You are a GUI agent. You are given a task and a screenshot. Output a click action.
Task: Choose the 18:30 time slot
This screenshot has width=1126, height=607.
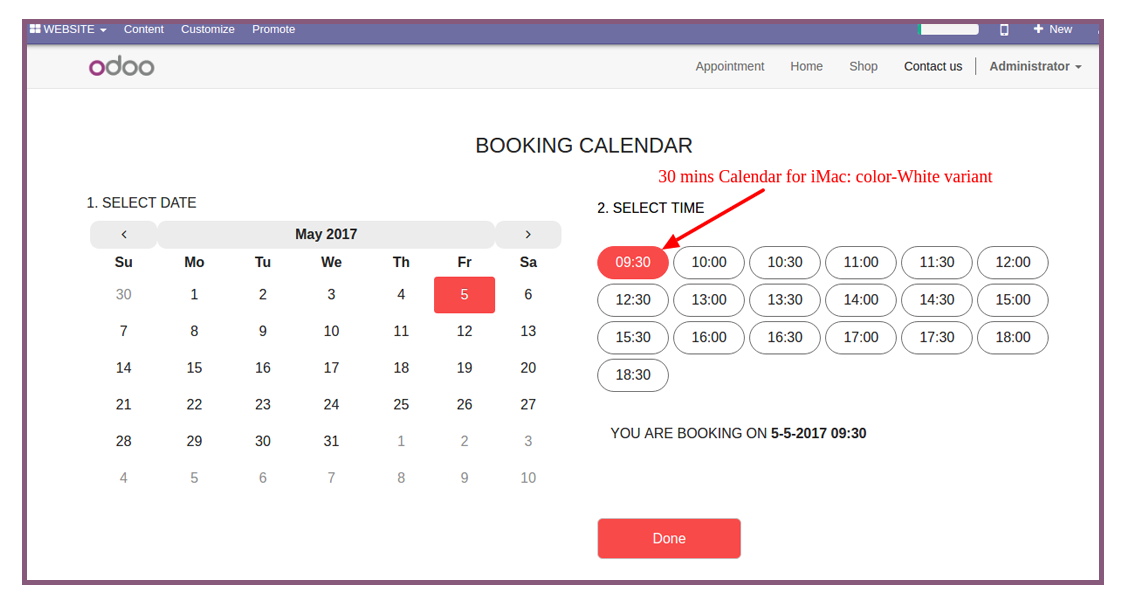coord(633,375)
